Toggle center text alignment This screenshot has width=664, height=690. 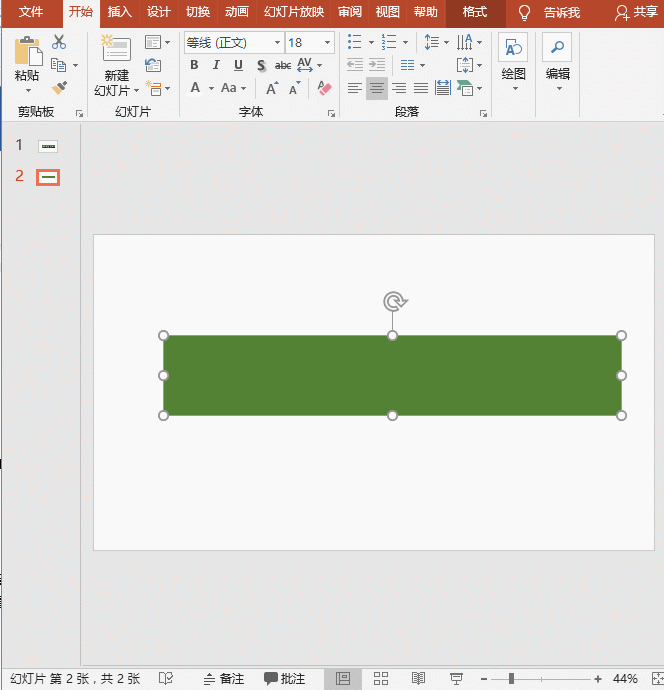coord(376,88)
